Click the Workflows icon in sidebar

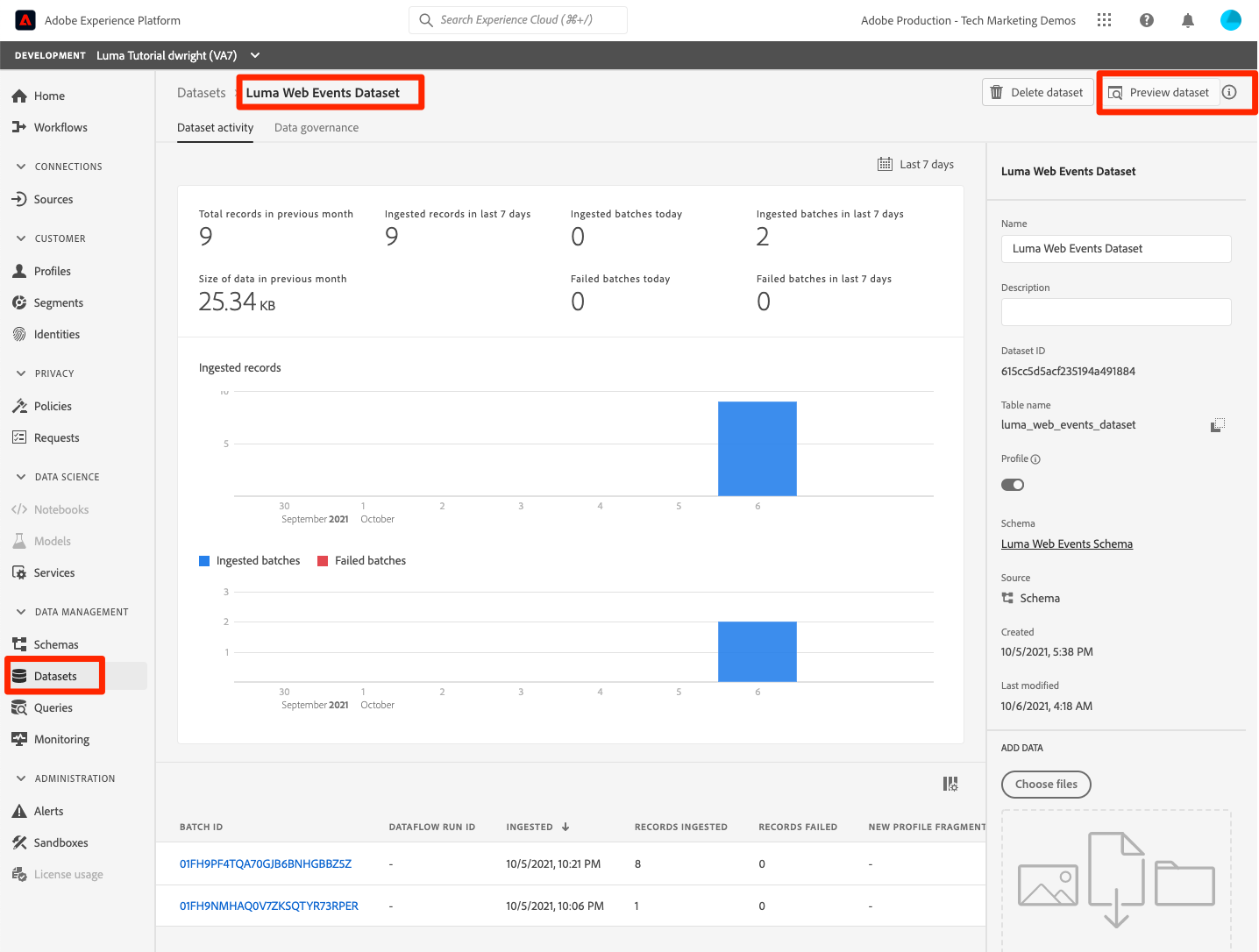[19, 127]
